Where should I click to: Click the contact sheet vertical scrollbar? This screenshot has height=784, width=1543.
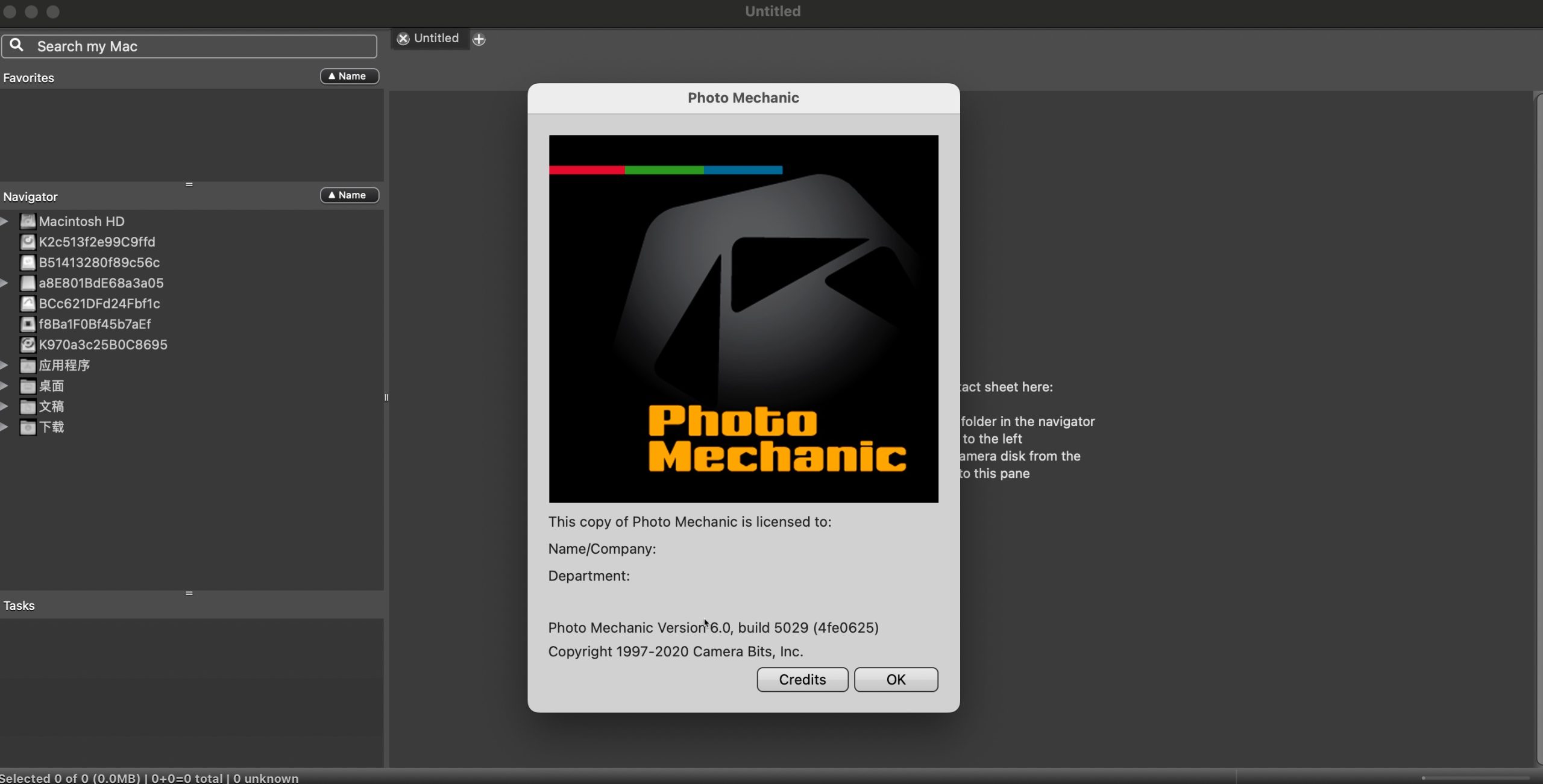click(1538, 429)
